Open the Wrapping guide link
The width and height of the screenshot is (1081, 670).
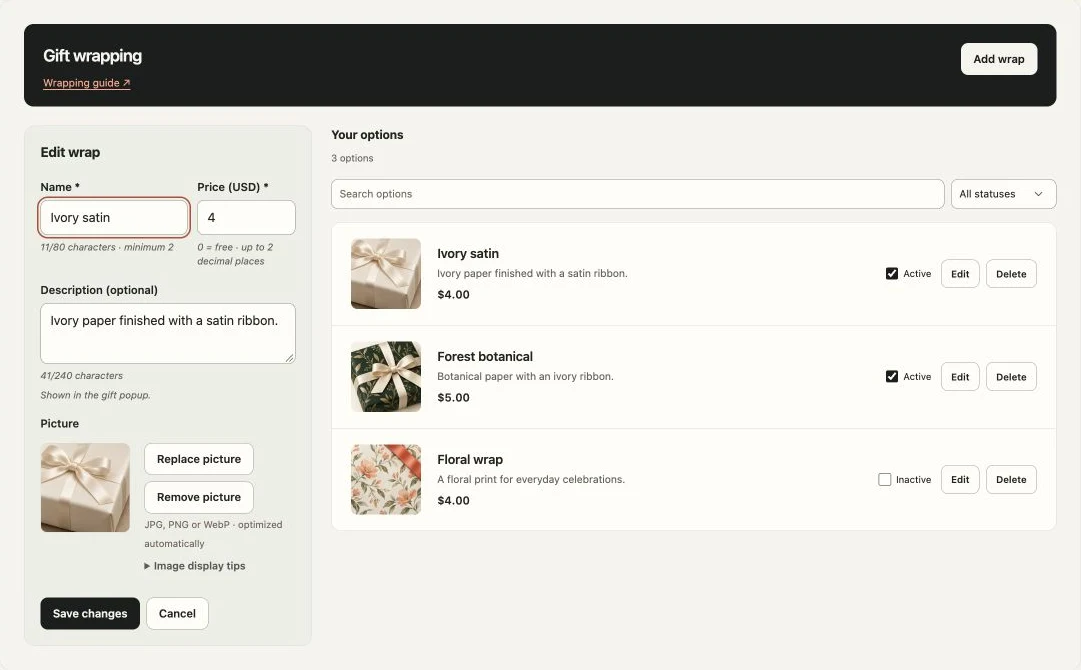[x=86, y=83]
